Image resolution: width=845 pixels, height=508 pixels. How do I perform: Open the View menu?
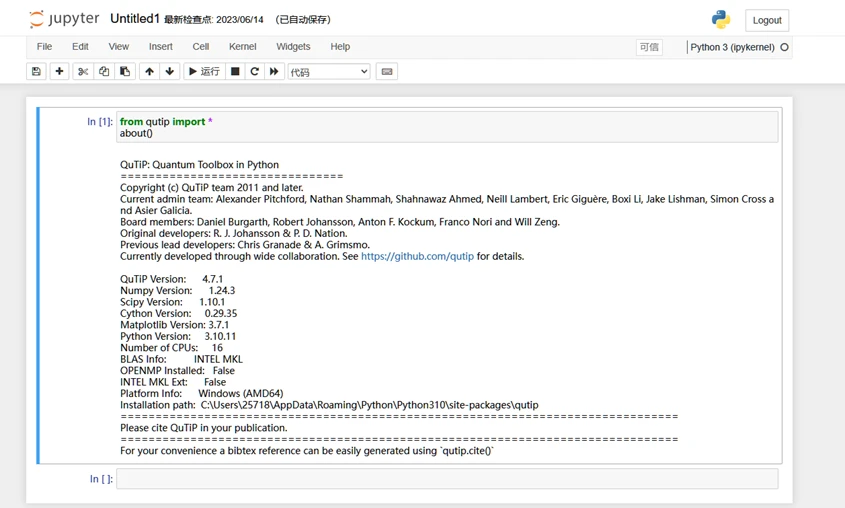point(119,46)
